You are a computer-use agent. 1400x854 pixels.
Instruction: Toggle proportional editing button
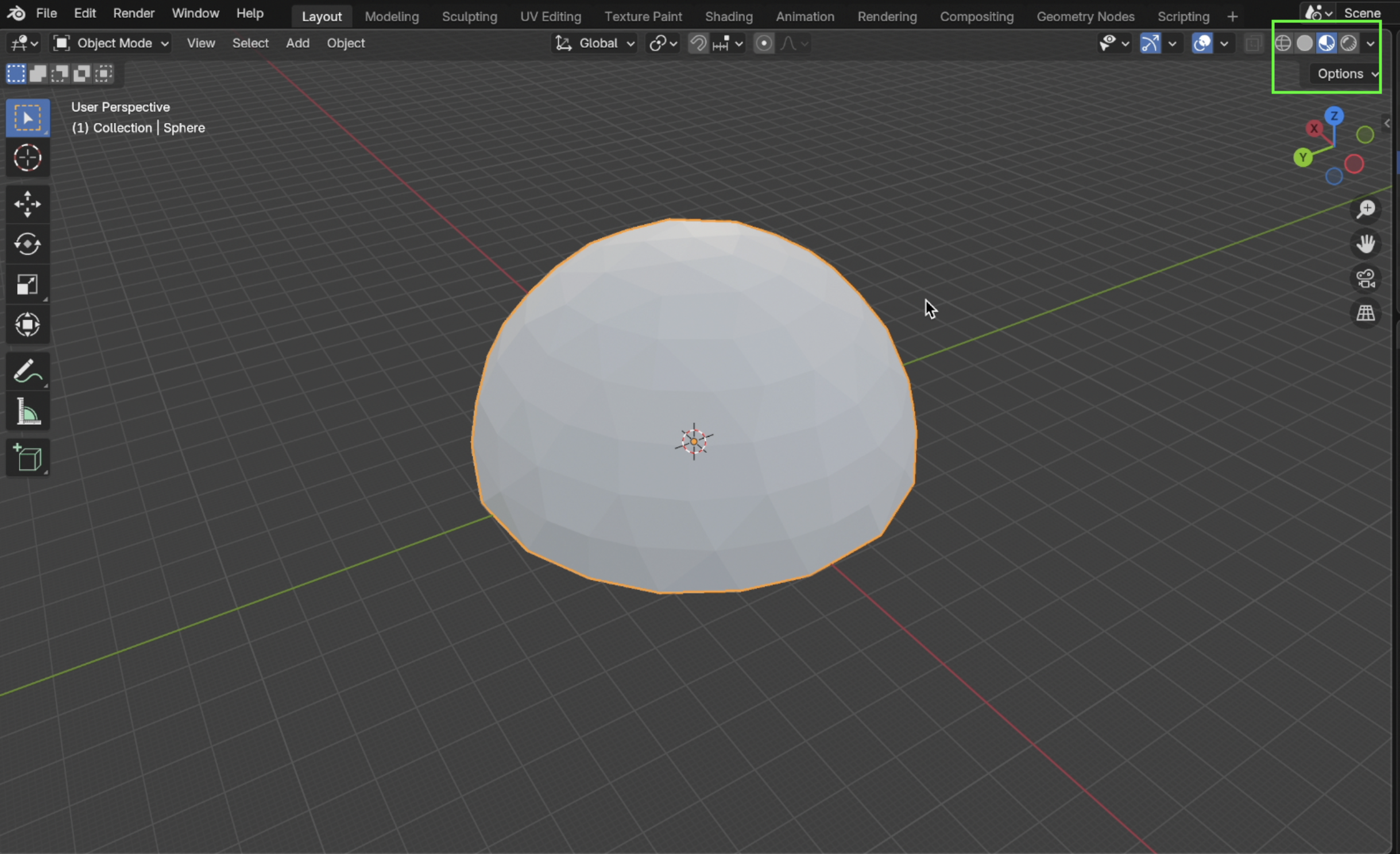point(764,43)
